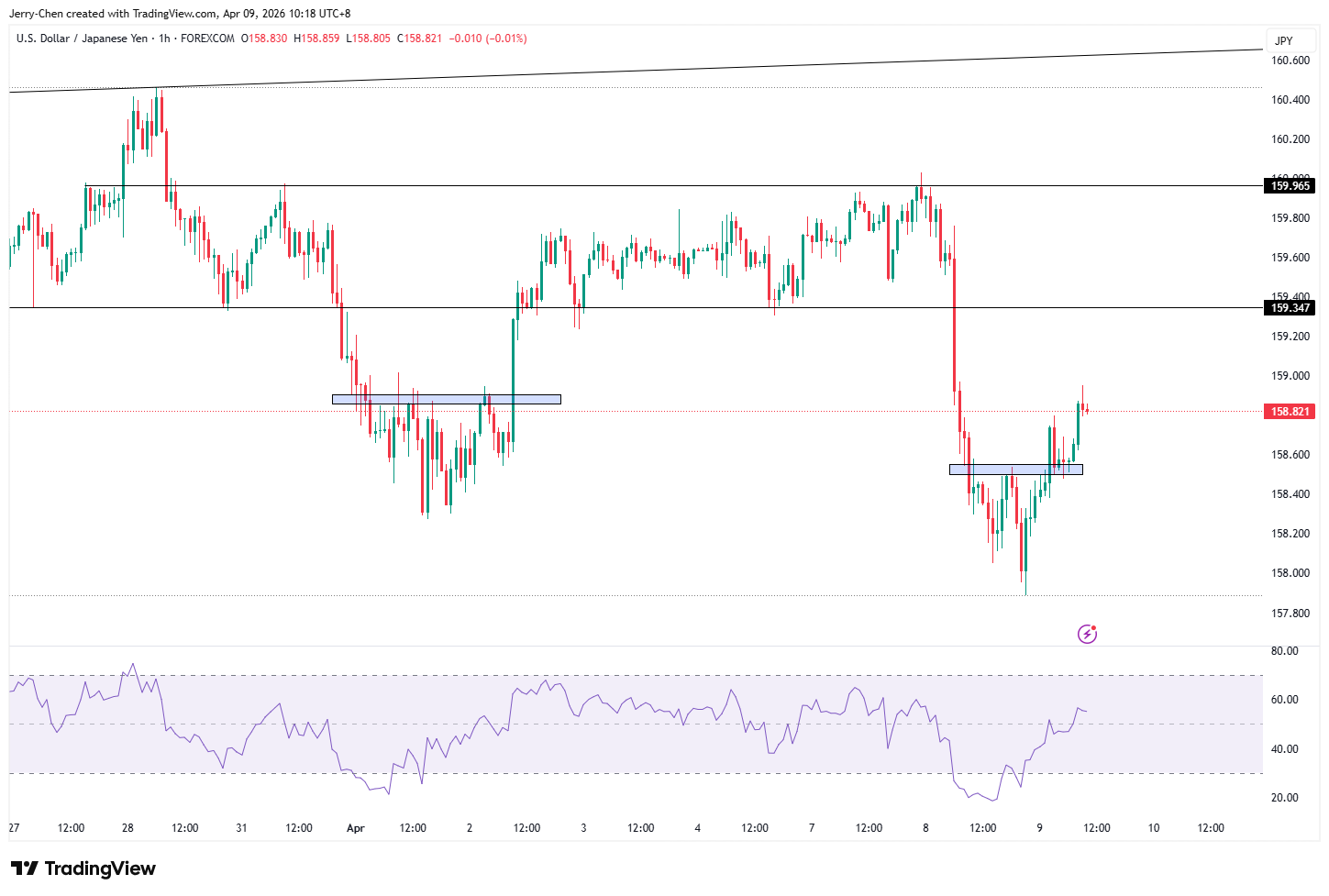Click the 160.600 label on price scale

coord(1290,61)
